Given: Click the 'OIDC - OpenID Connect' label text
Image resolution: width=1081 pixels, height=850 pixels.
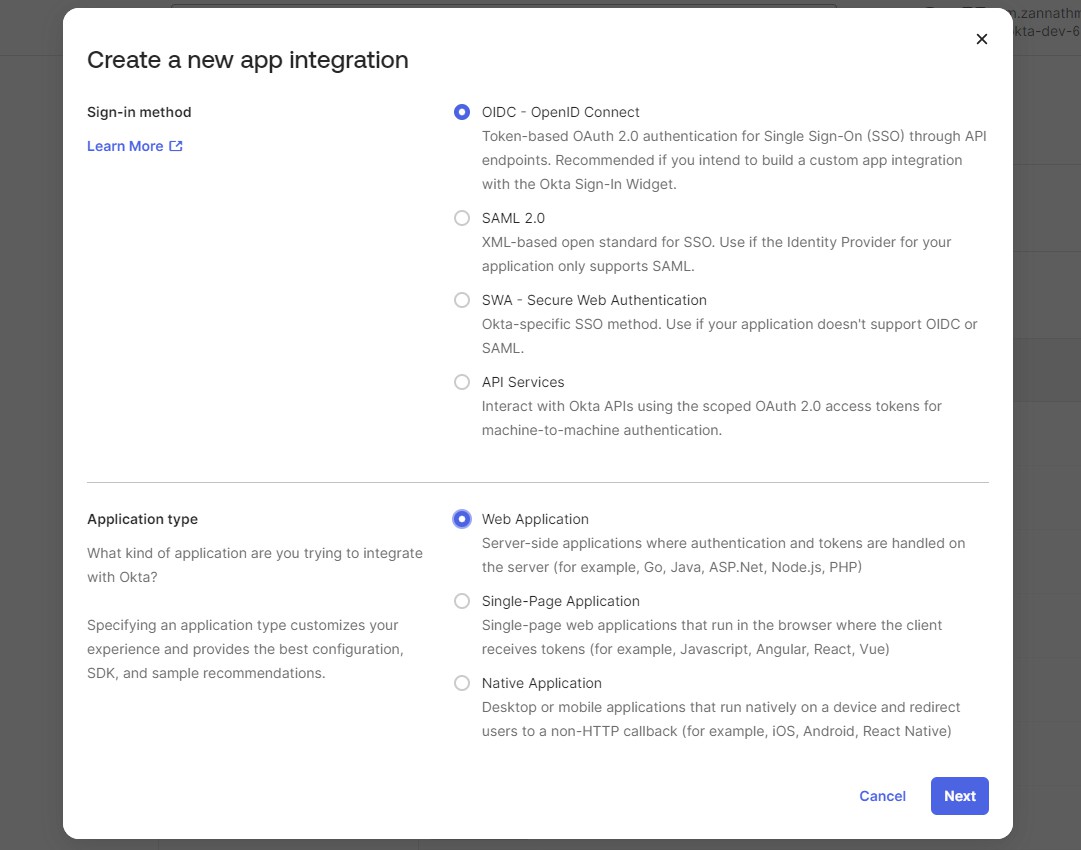Looking at the screenshot, I should (x=560, y=112).
